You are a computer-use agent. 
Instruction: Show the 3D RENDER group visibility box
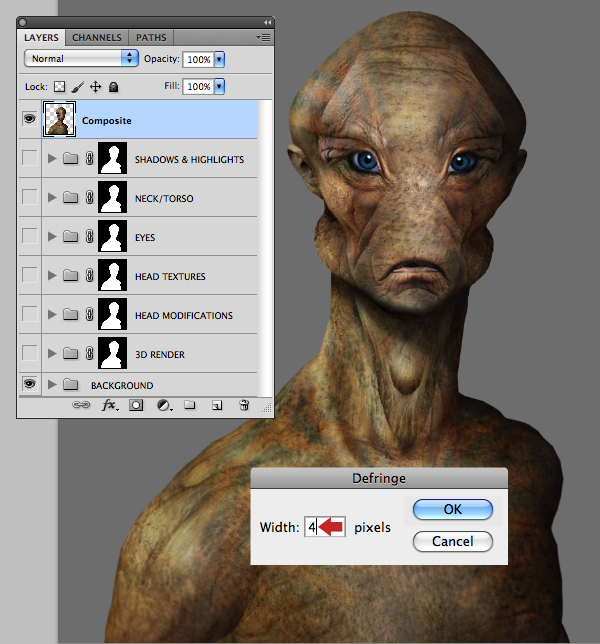(30, 353)
